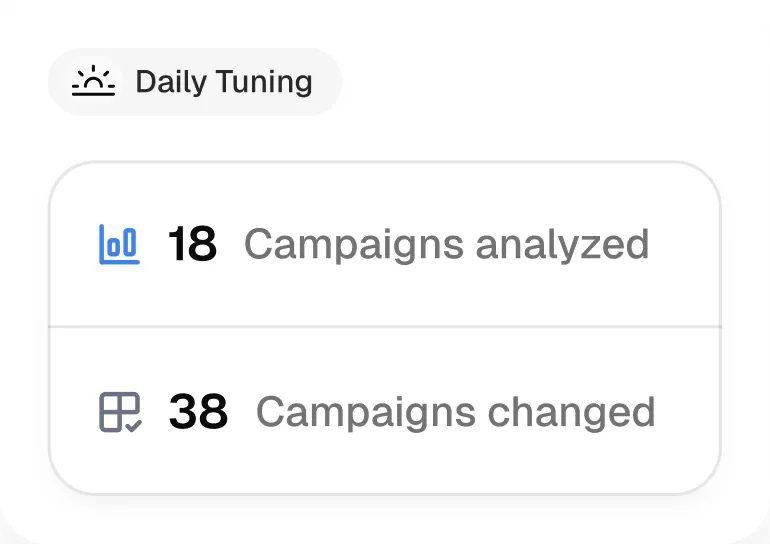770x544 pixels.
Task: Select the number 38 count
Action: (x=198, y=411)
